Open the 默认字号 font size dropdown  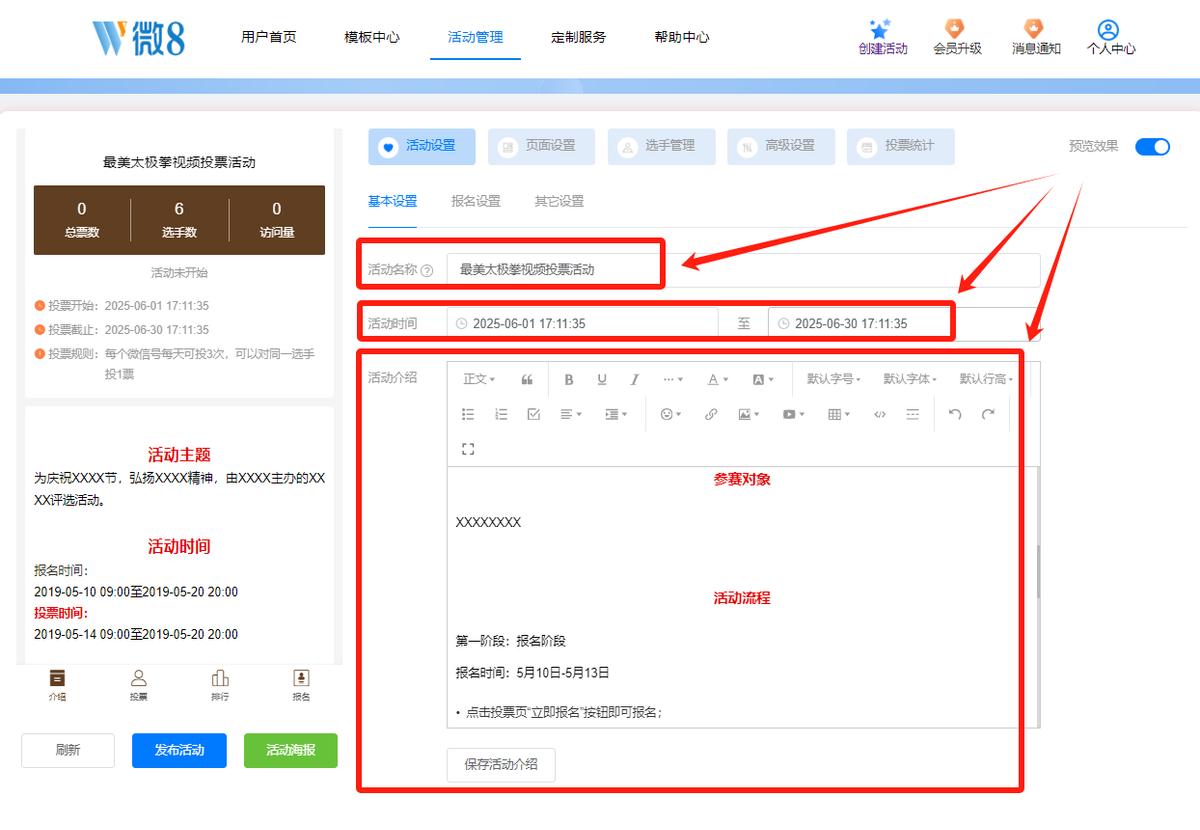coord(834,380)
